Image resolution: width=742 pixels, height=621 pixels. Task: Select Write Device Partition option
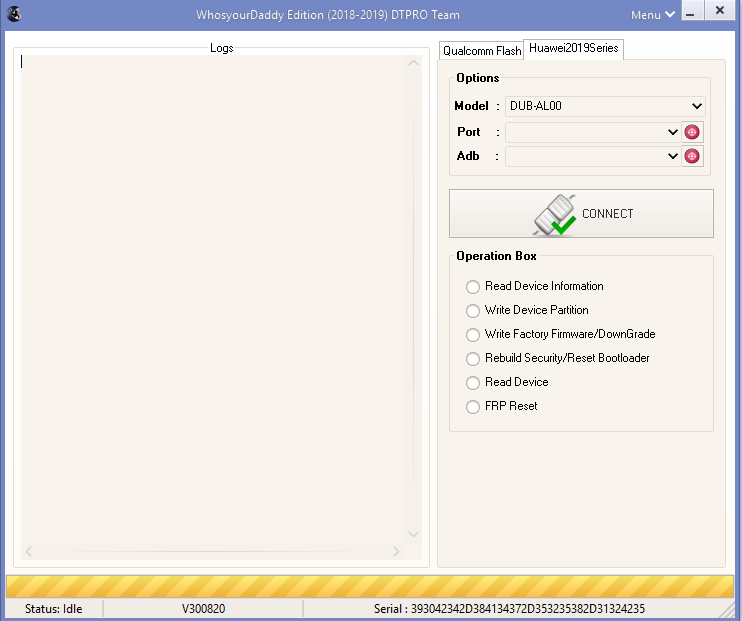[527, 310]
